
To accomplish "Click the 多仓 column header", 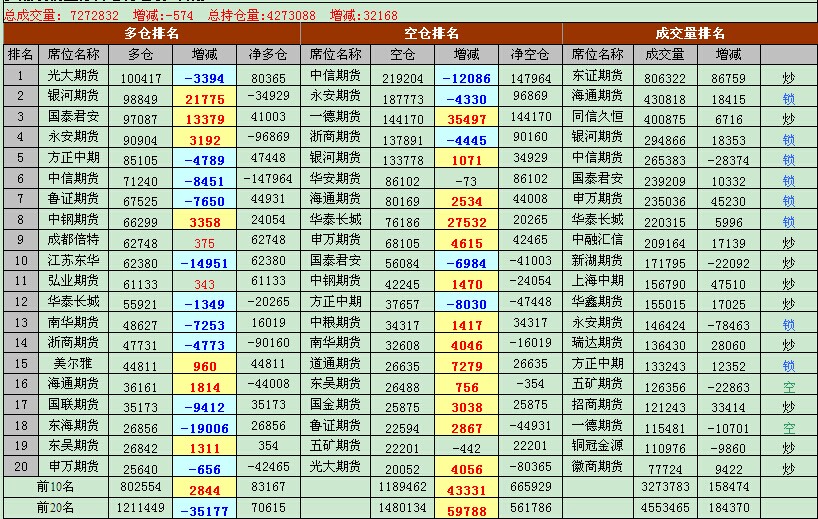I will (x=140, y=54).
